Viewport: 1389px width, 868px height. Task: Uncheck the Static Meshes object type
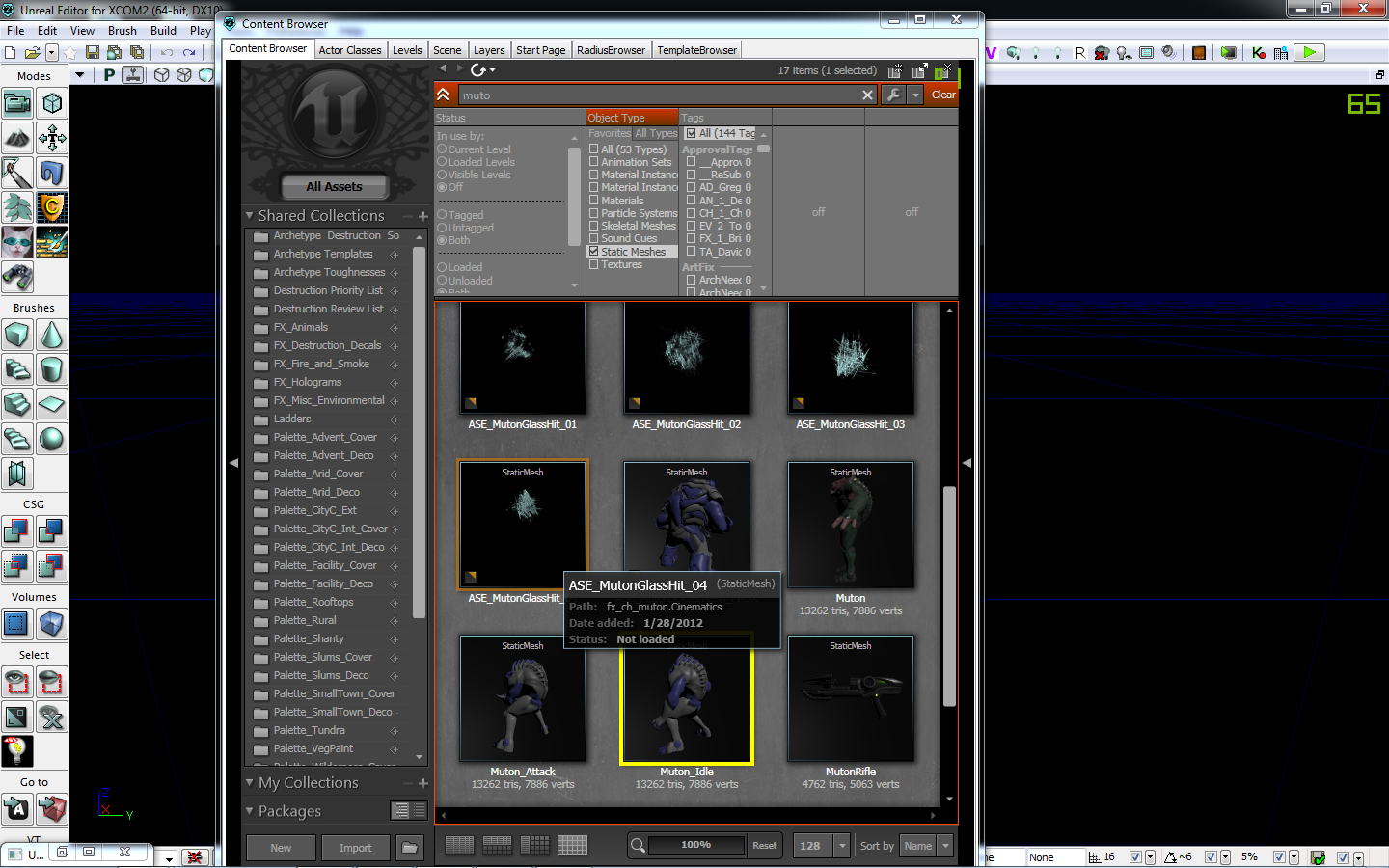coord(594,252)
